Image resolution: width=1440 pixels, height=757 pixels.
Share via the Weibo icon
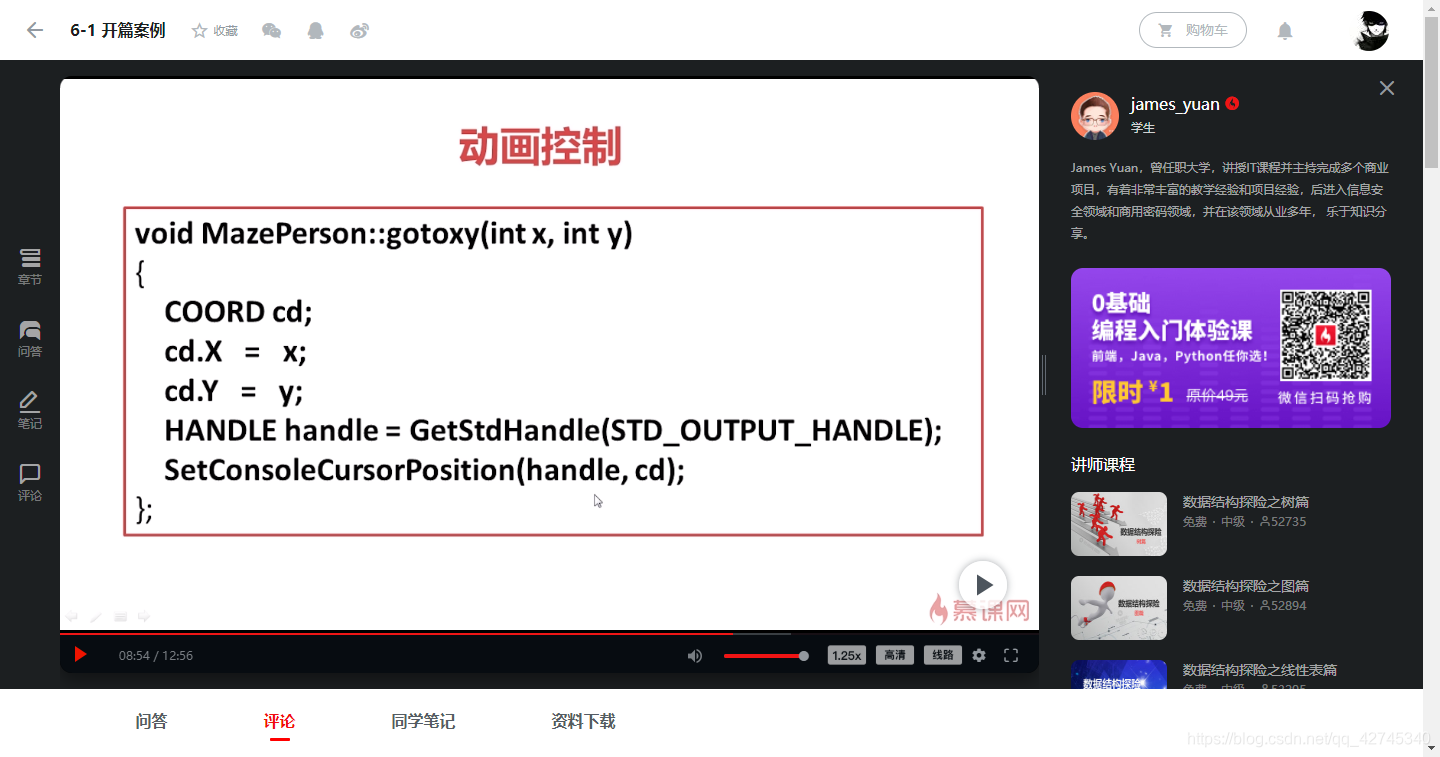tap(360, 31)
